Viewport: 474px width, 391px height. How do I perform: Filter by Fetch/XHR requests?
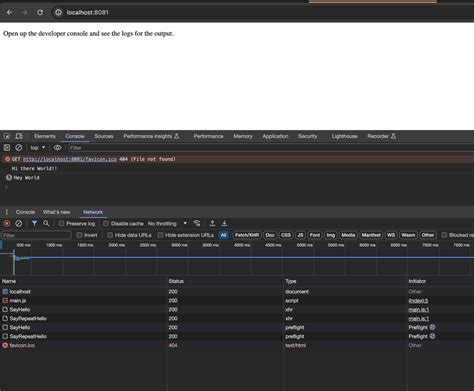click(247, 235)
